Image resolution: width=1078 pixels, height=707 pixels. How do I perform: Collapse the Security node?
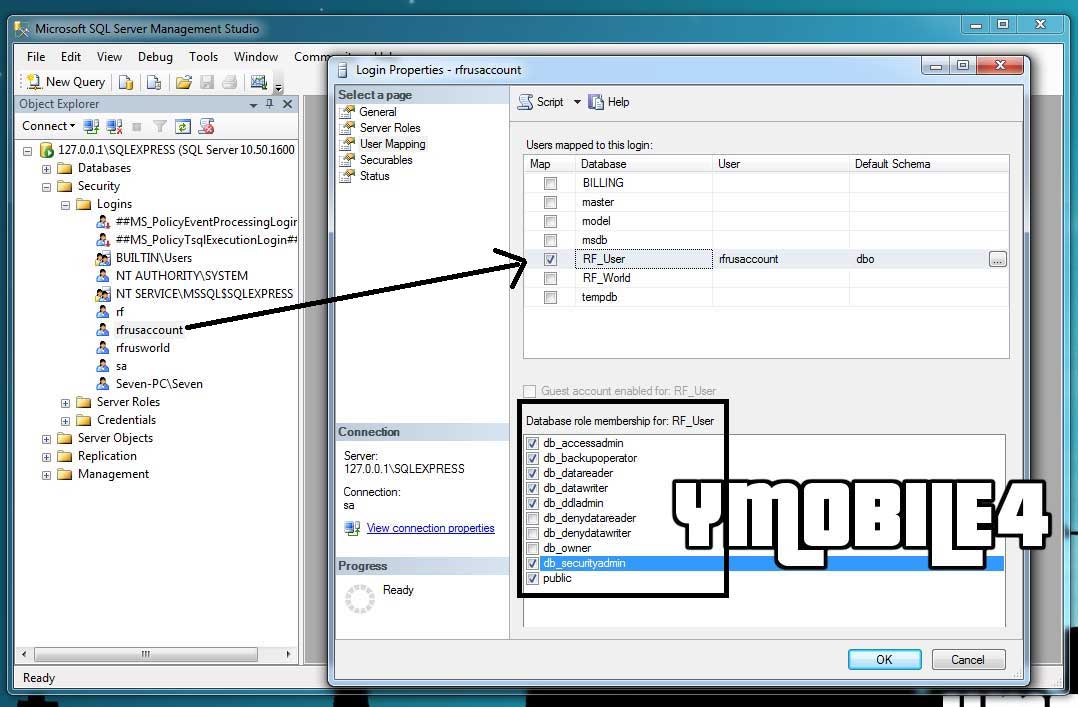point(46,186)
